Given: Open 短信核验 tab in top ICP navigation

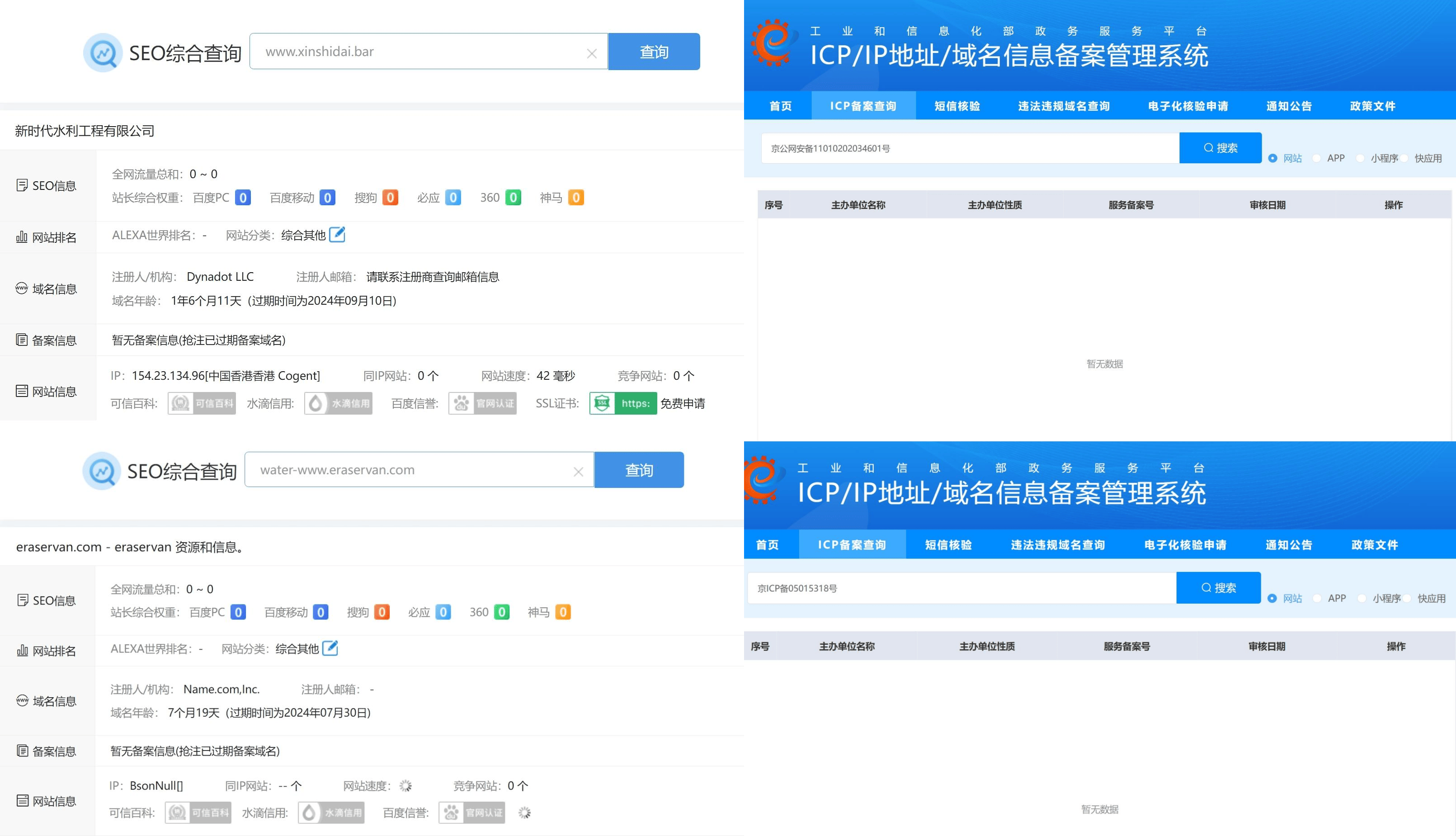Looking at the screenshot, I should click(x=957, y=106).
